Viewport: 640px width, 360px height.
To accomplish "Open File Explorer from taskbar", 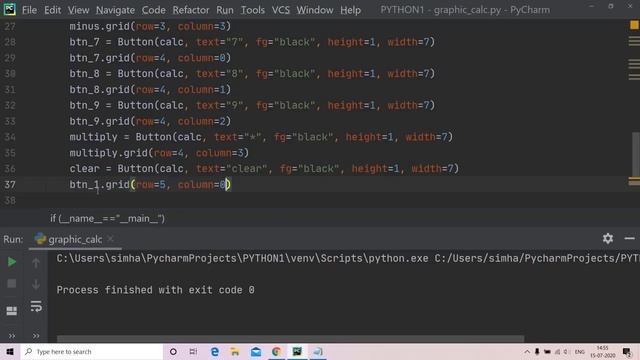I will click(235, 351).
